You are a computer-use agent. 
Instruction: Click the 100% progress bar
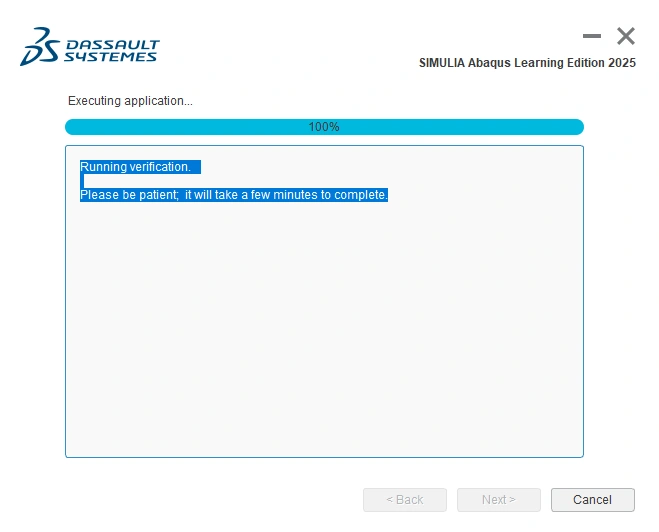[x=324, y=127]
